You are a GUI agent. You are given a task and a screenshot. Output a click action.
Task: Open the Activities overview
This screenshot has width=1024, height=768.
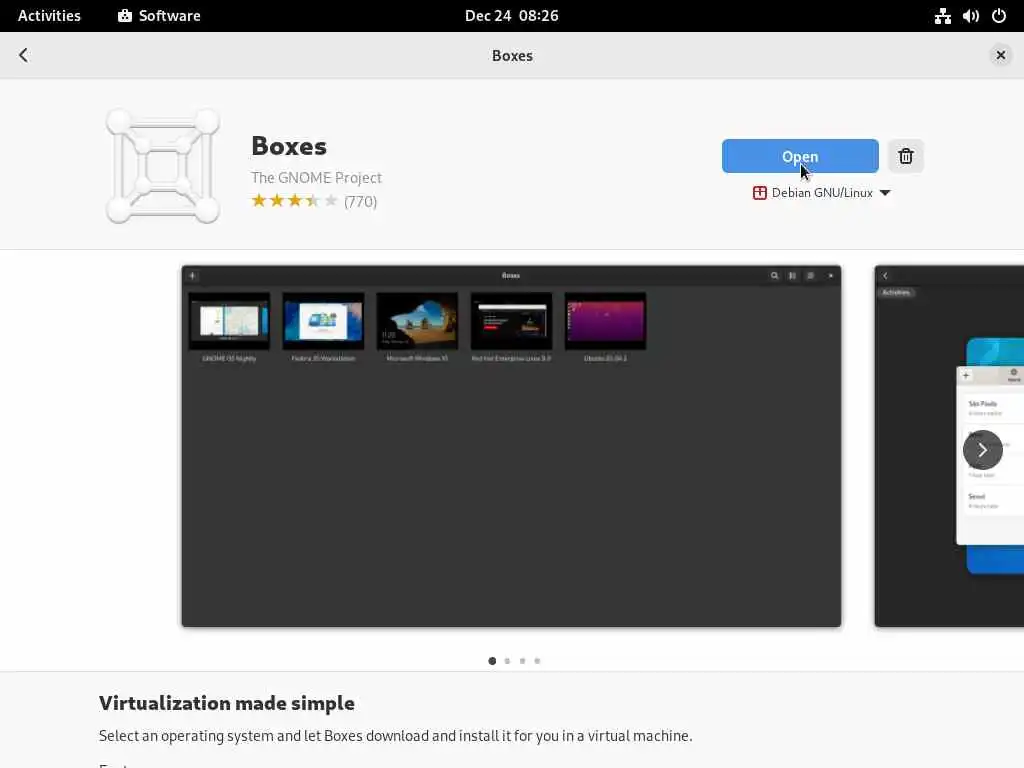pos(49,16)
